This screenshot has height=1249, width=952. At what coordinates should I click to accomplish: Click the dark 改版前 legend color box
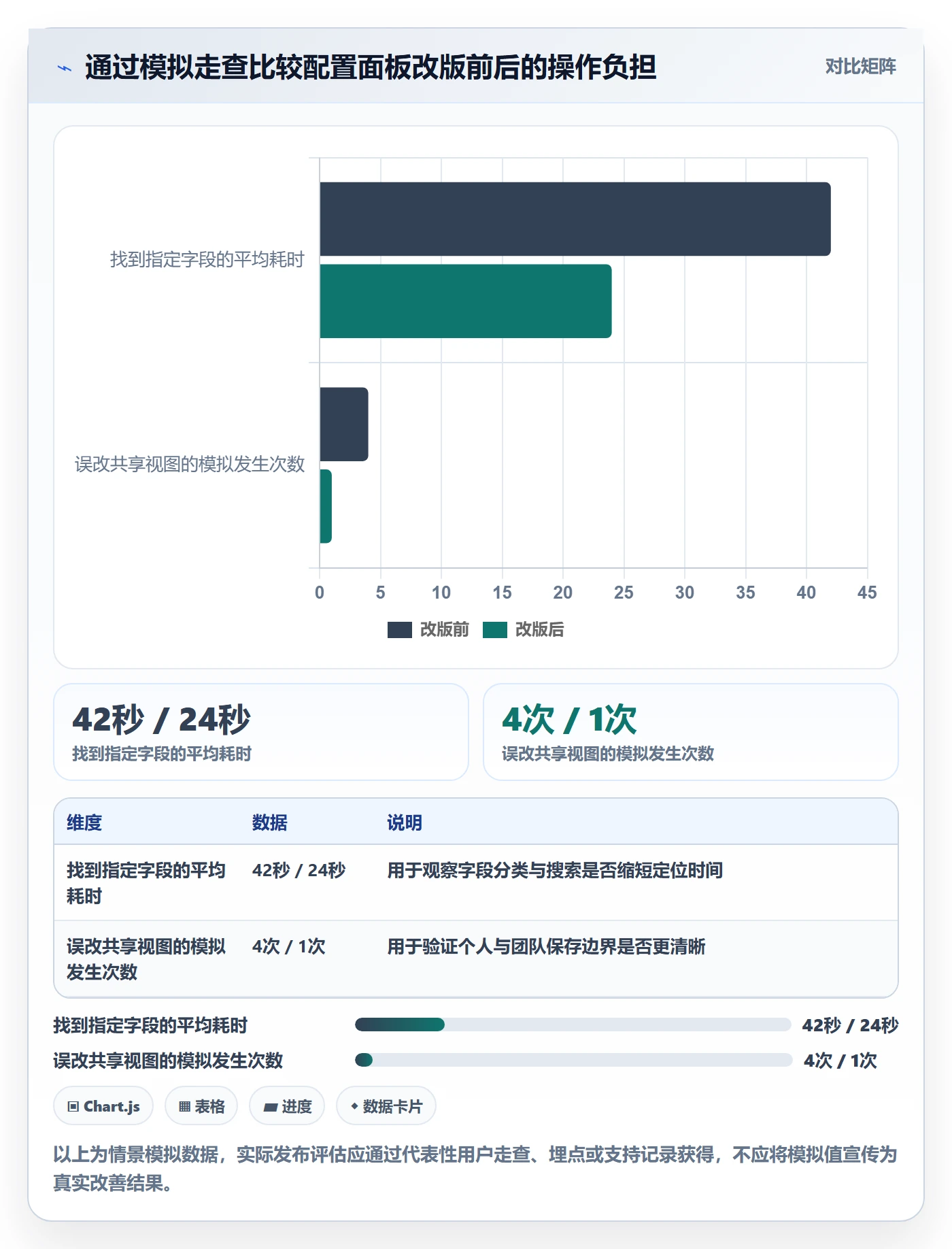click(x=400, y=630)
